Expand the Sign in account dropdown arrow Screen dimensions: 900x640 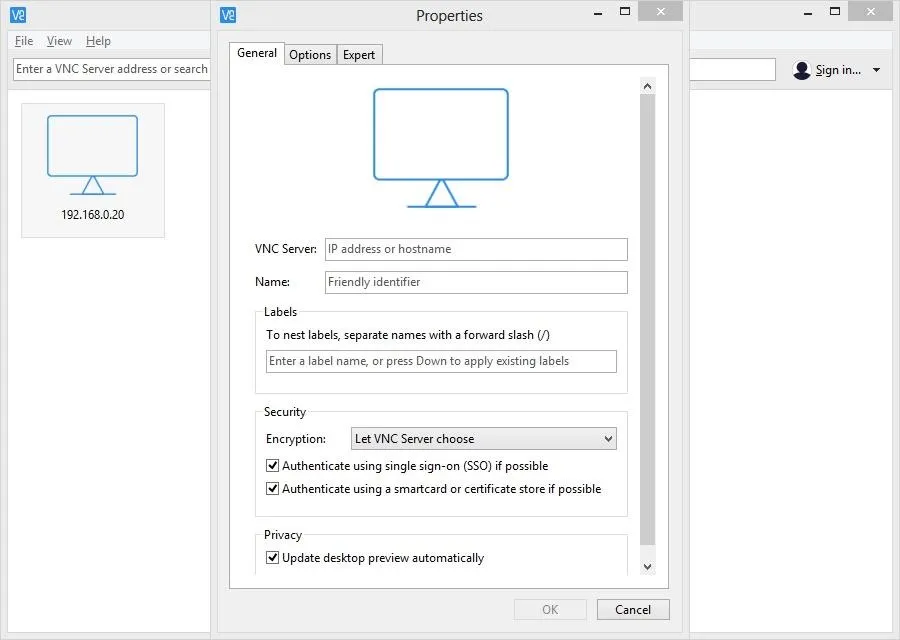point(876,70)
